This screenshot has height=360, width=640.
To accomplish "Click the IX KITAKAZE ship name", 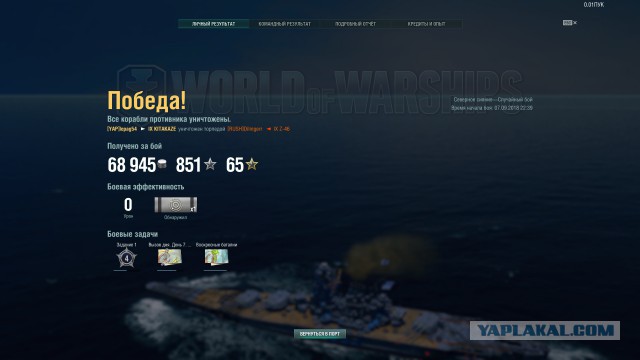I will coord(162,129).
